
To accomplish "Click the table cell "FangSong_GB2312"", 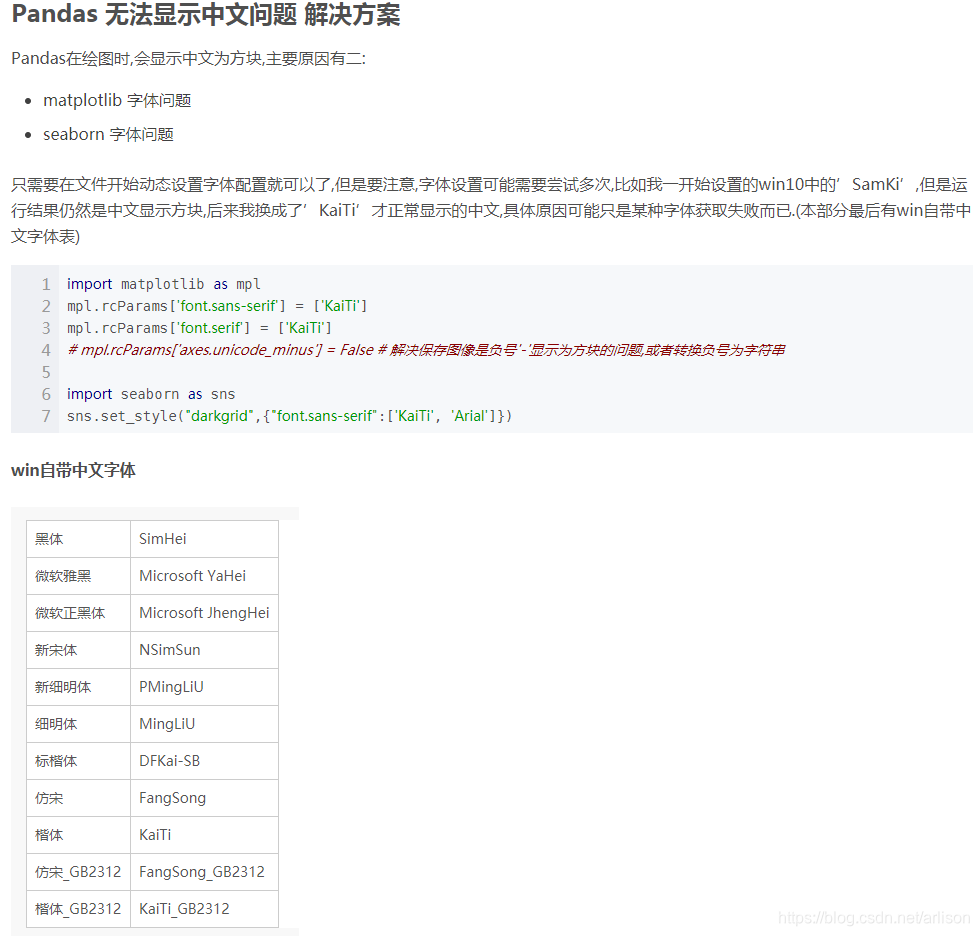I will click(x=204, y=872).
